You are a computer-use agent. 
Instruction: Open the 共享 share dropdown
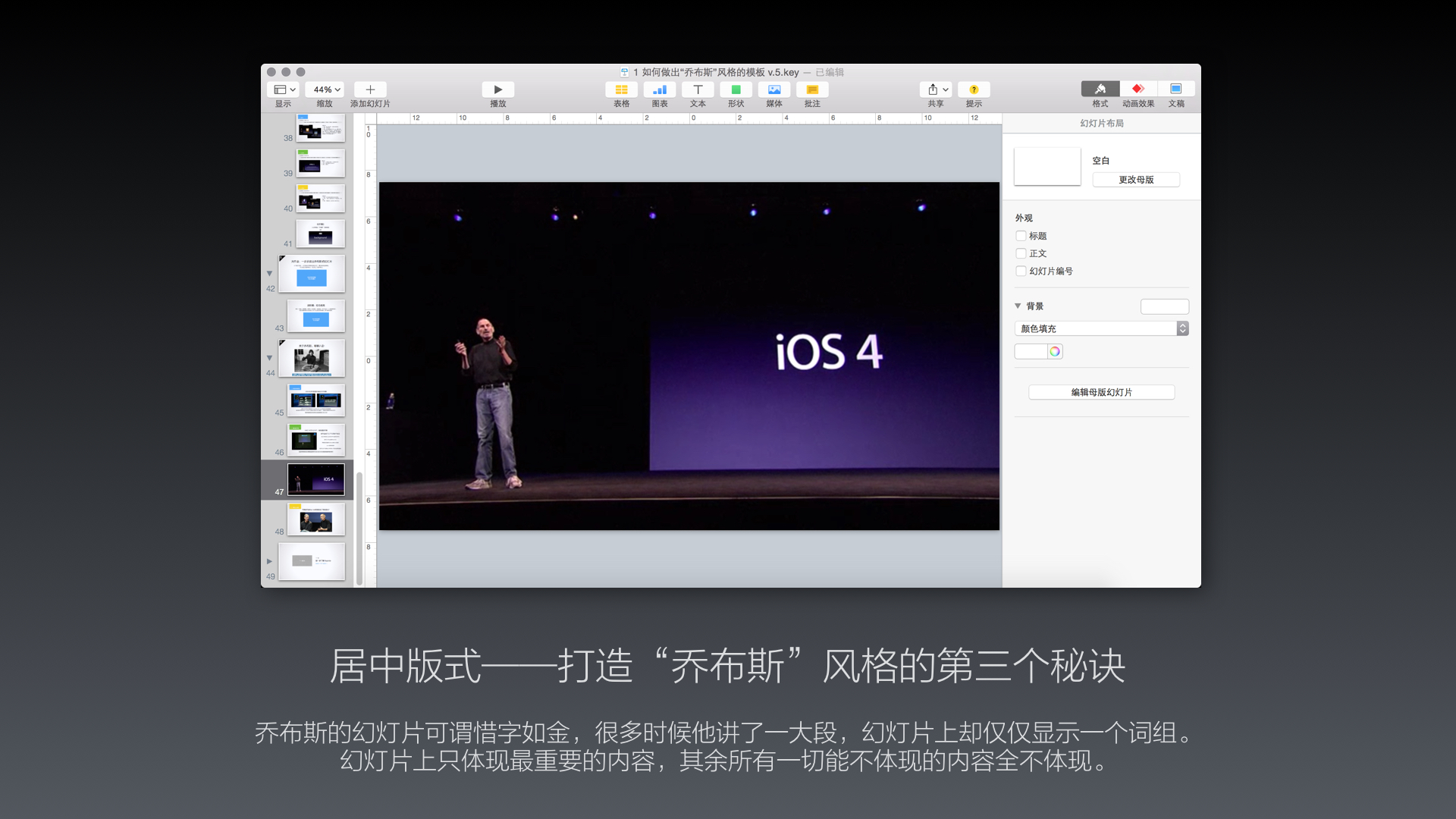tap(936, 89)
